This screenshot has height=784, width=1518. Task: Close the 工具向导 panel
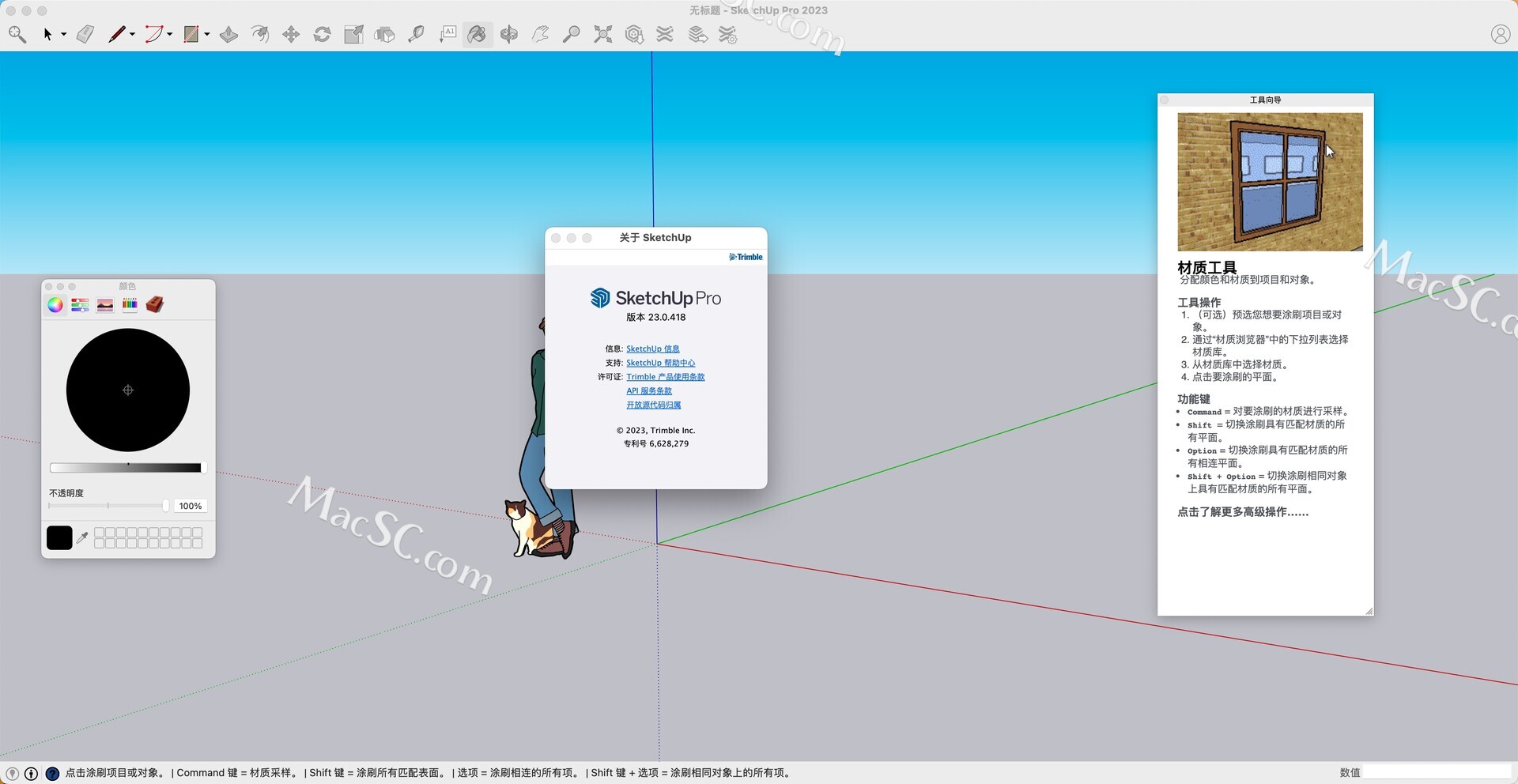coord(1165,100)
